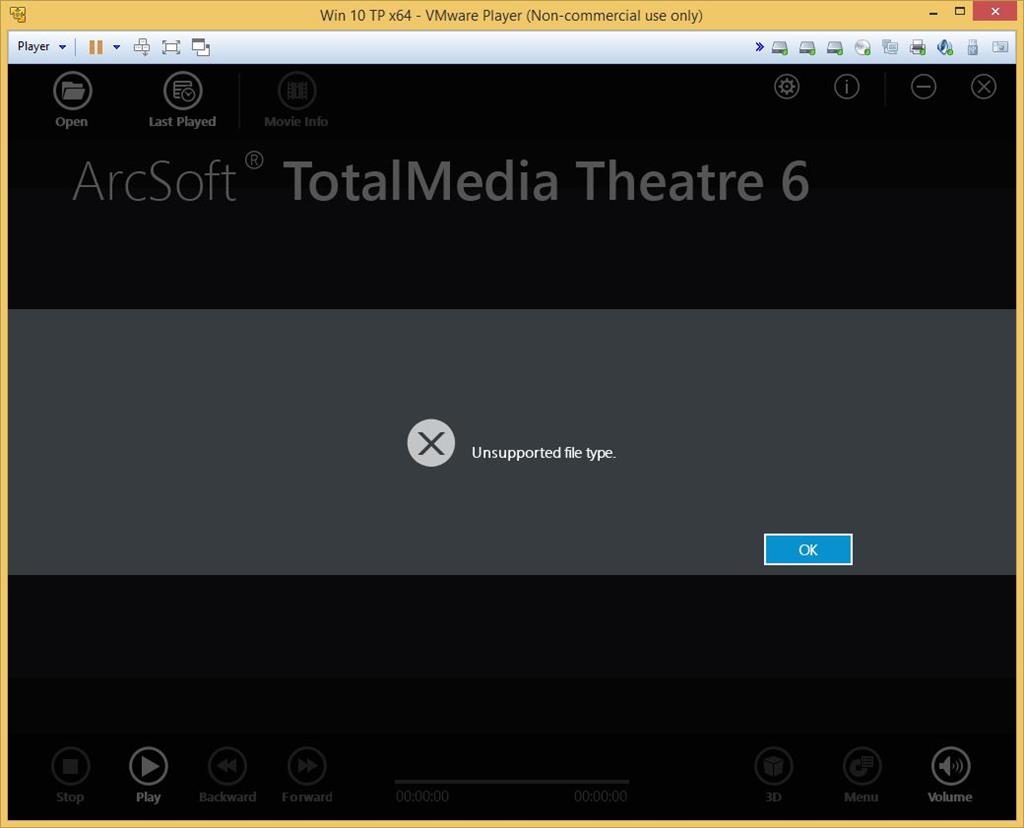Show TotalMedia Theatre information
This screenshot has height=828, width=1024.
tap(846, 87)
